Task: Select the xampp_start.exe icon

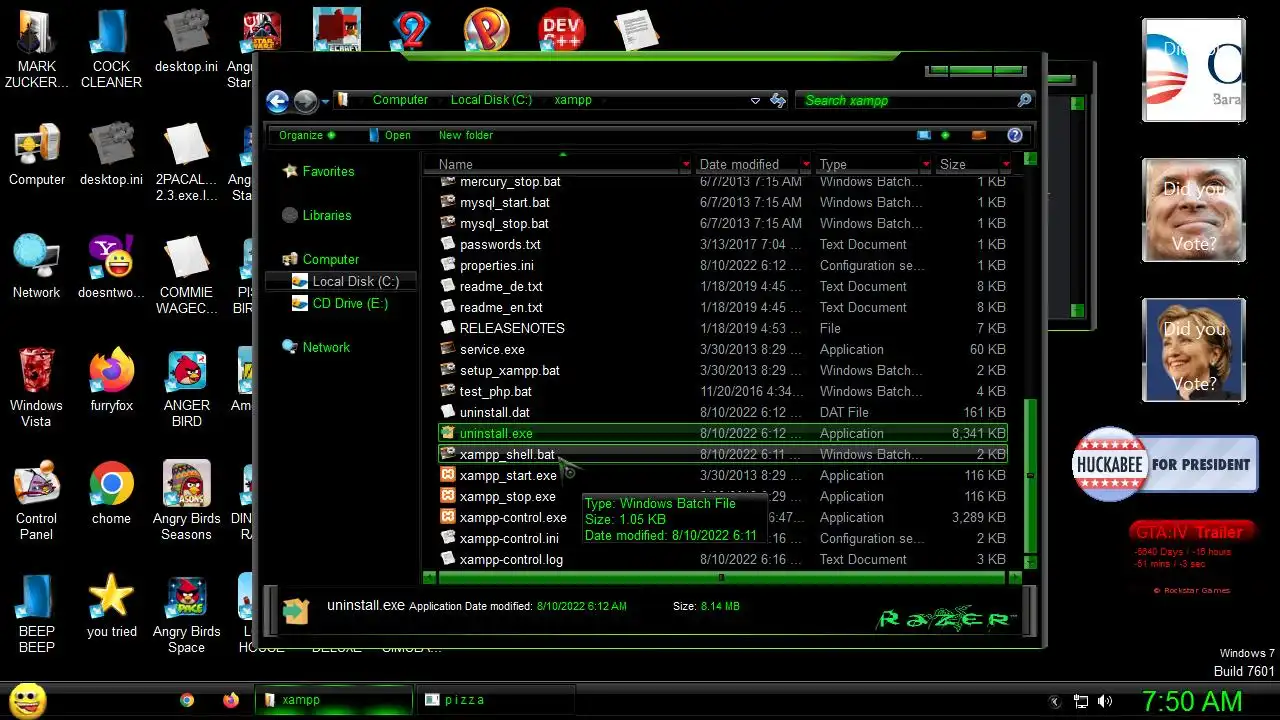Action: [x=449, y=475]
